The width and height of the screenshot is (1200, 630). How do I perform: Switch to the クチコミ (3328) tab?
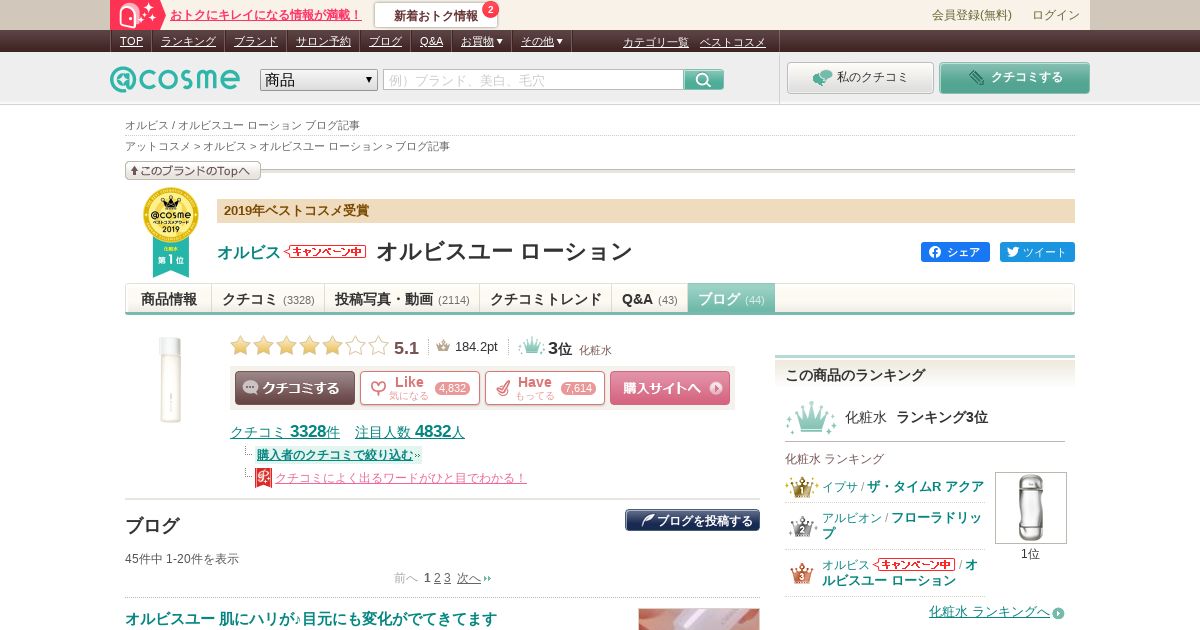pyautogui.click(x=268, y=298)
